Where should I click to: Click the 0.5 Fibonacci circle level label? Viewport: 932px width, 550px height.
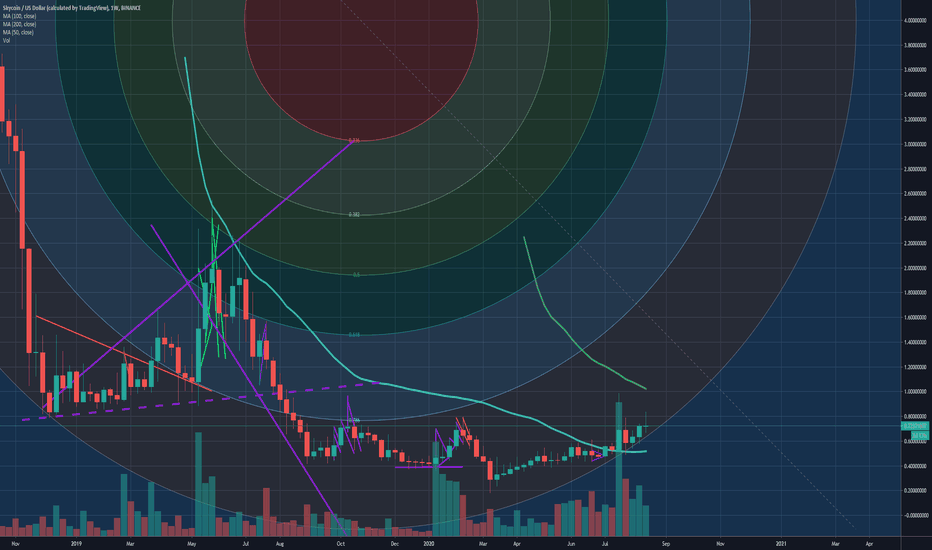coord(356,275)
